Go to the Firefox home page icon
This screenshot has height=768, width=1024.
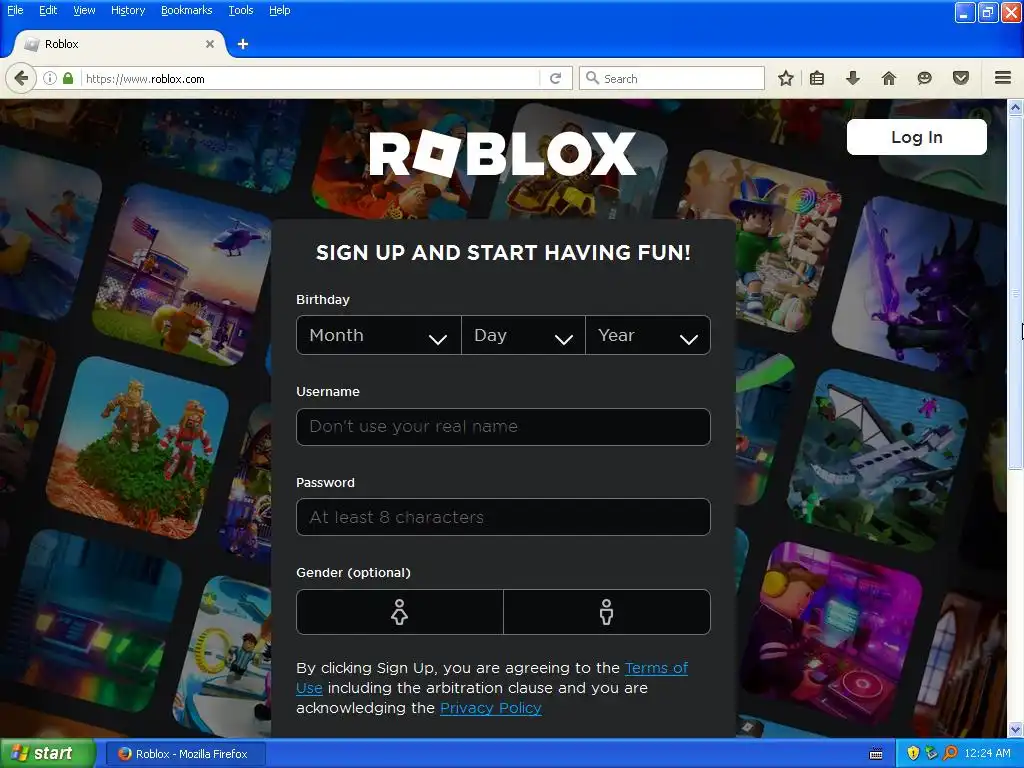889,78
